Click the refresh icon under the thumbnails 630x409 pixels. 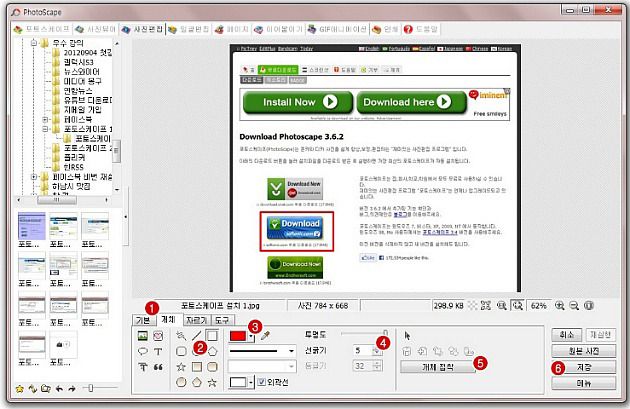[x=33, y=389]
